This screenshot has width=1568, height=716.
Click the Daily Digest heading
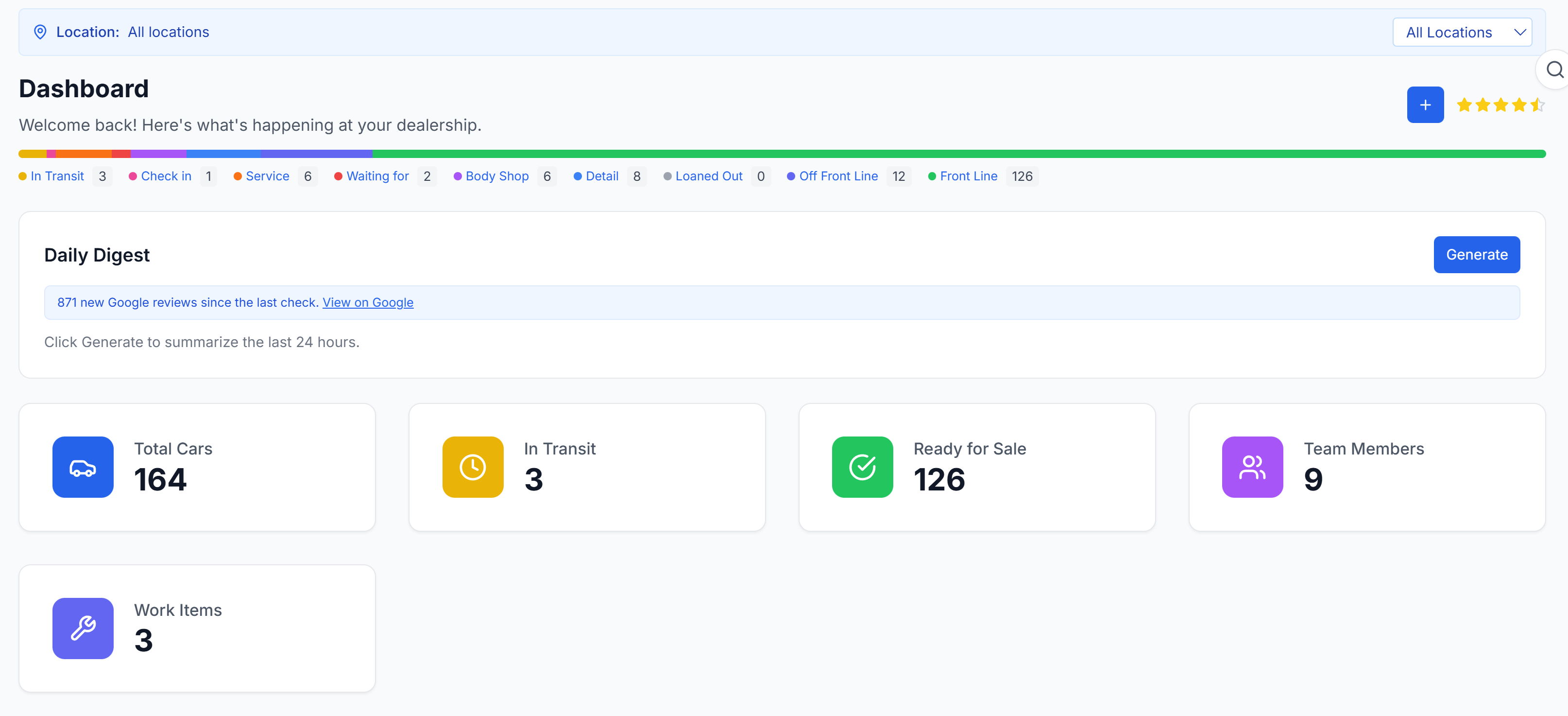[97, 255]
